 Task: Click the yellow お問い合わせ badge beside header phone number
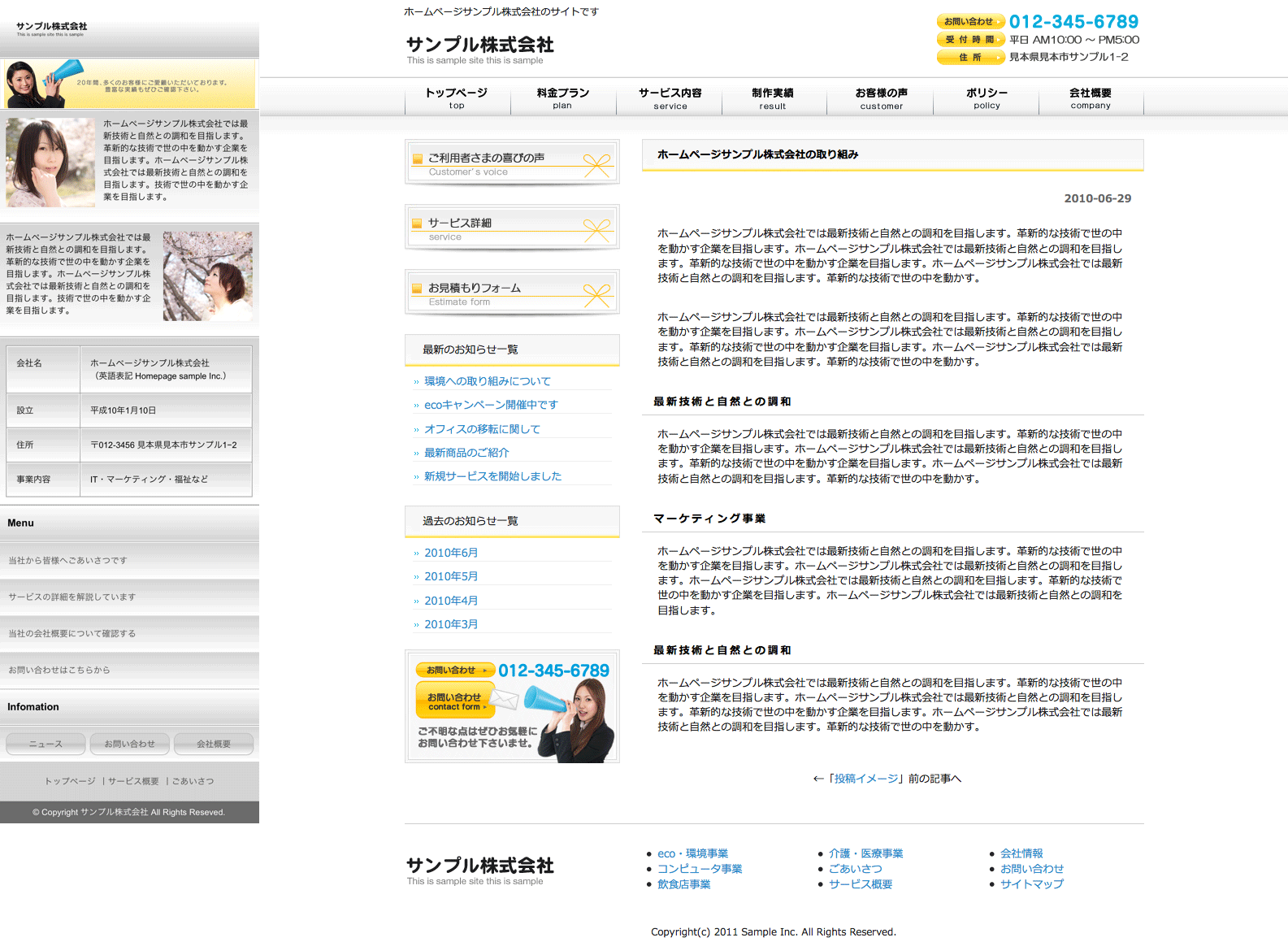point(970,22)
